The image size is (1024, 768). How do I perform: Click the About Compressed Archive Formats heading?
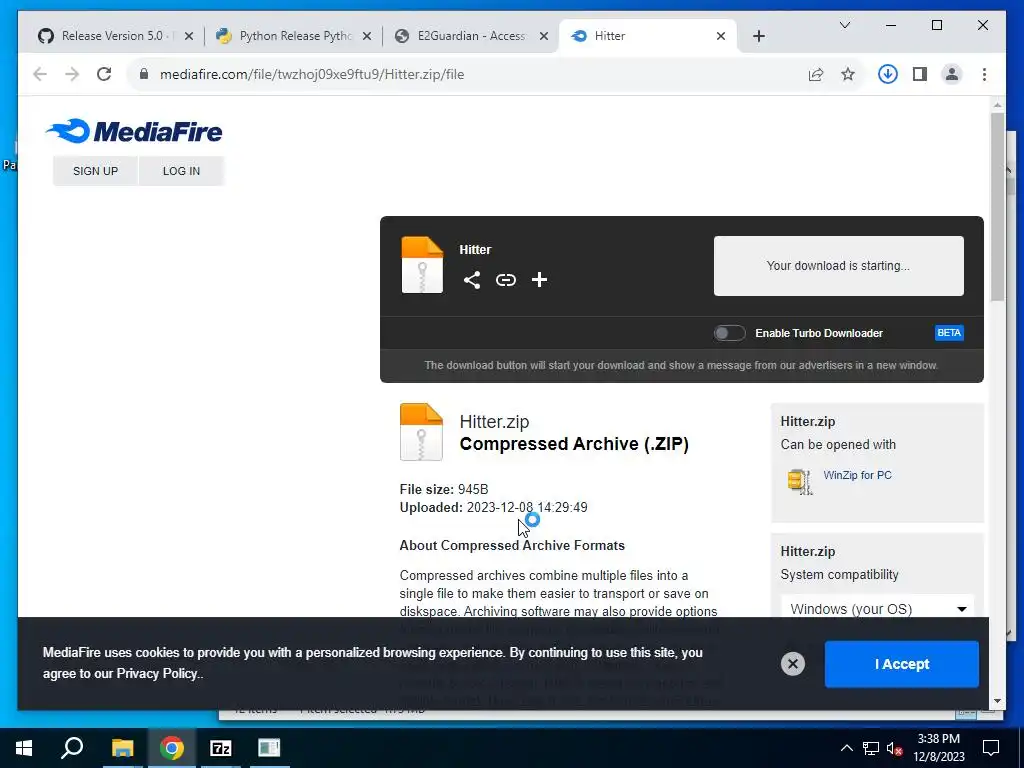click(x=512, y=545)
